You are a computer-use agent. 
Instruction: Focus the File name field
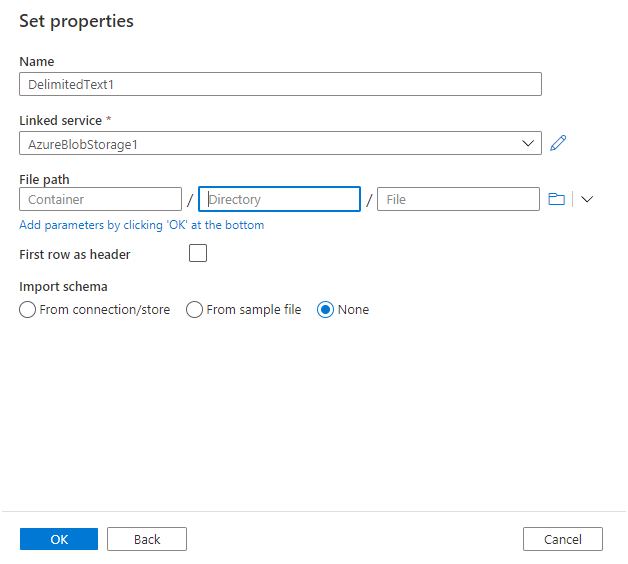[458, 199]
